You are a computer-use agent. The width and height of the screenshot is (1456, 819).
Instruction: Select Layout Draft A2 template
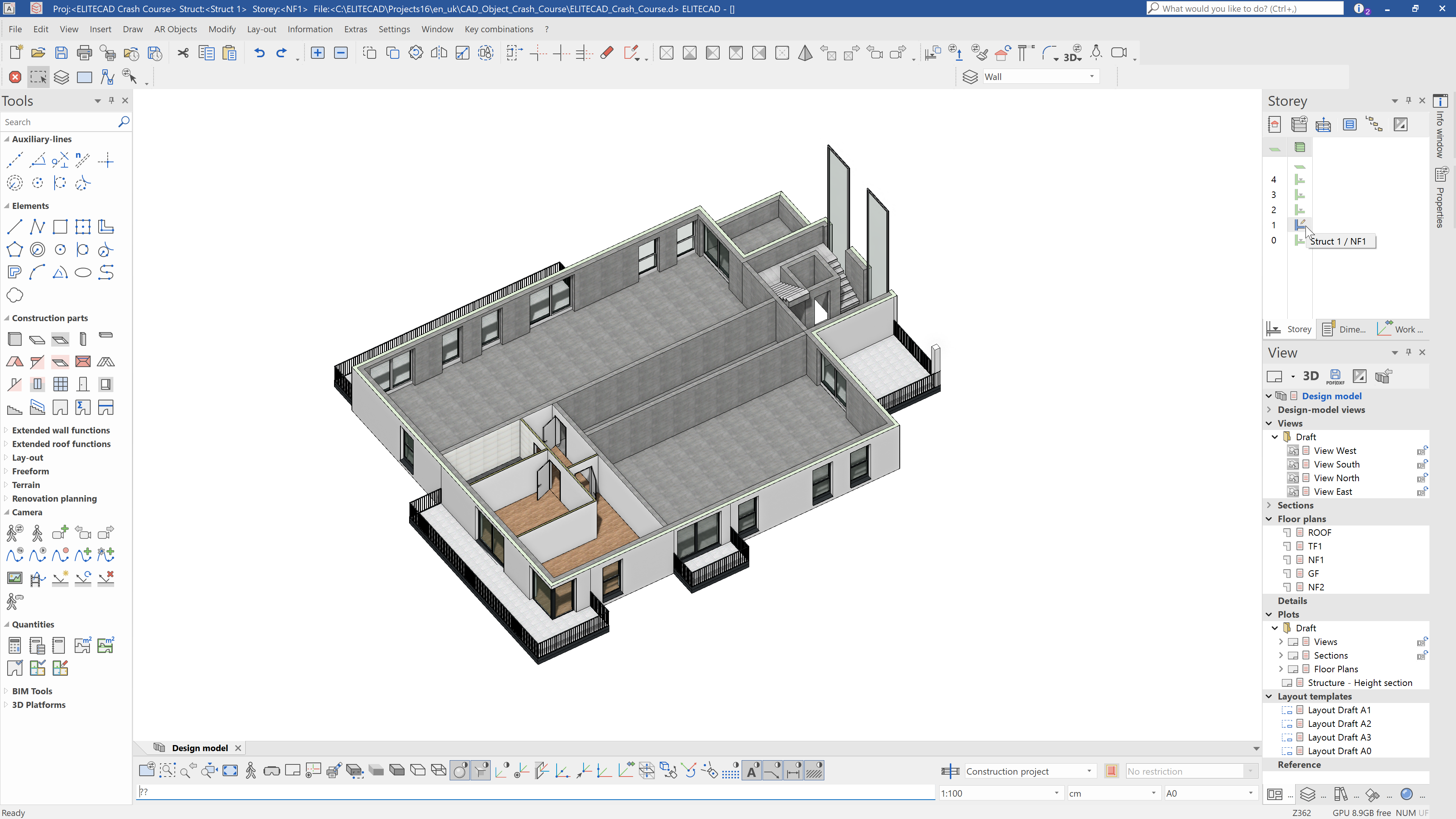click(x=1339, y=723)
